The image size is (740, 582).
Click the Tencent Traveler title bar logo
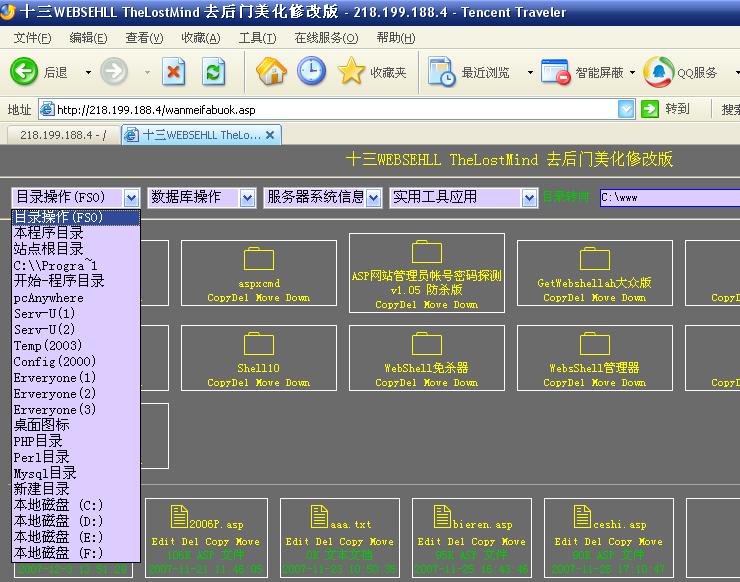(7, 11)
